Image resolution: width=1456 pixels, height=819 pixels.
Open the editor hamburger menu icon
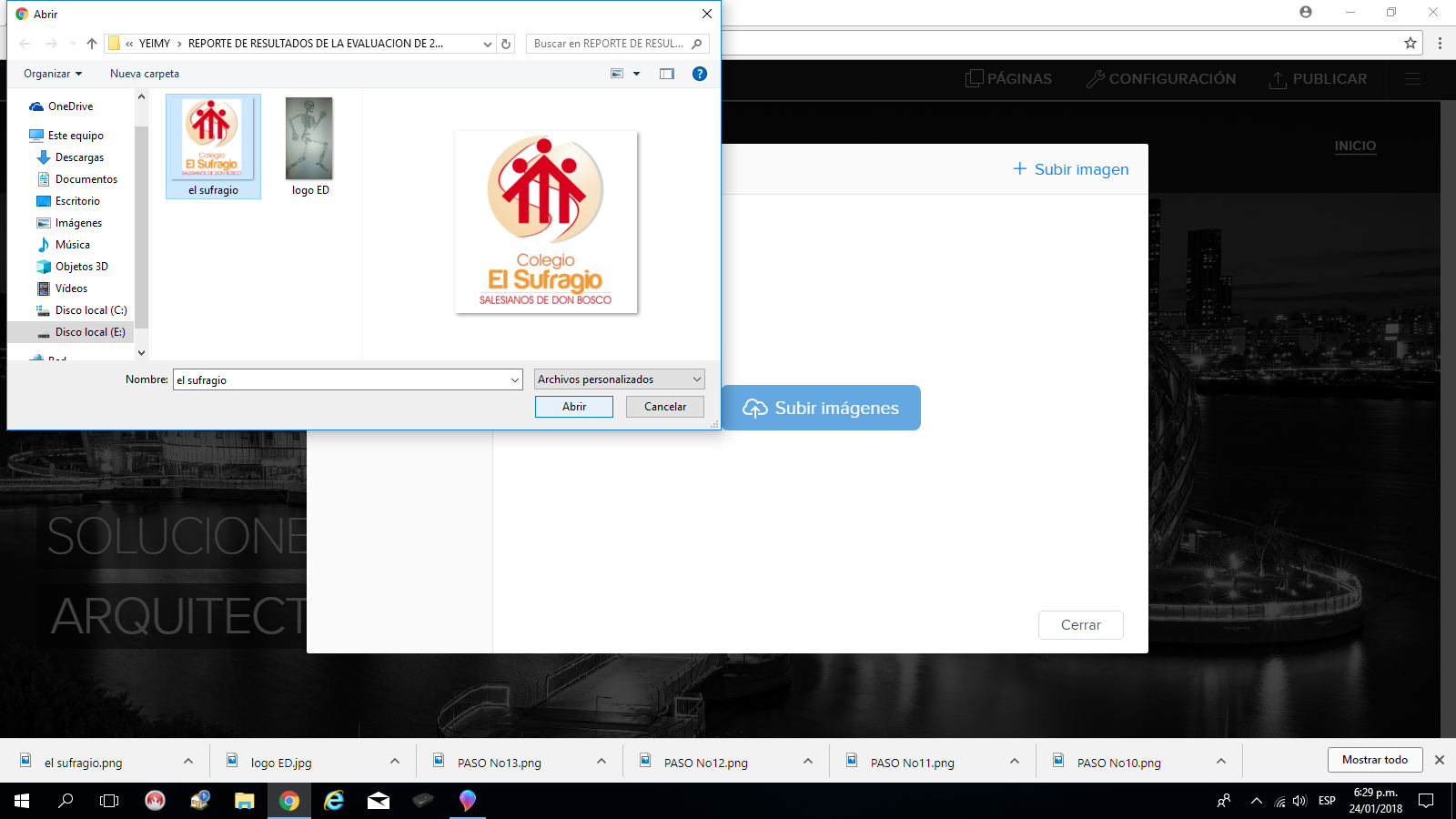pyautogui.click(x=1412, y=79)
